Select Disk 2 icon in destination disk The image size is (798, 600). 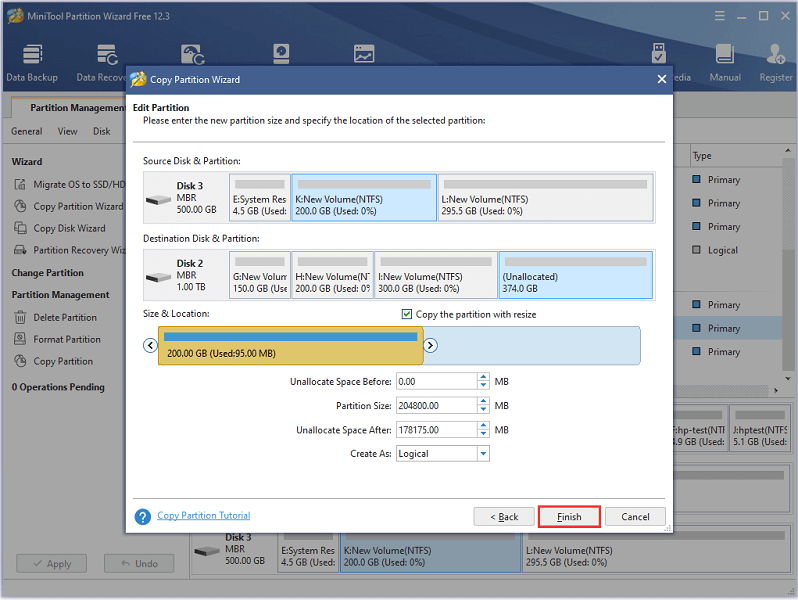(x=158, y=277)
